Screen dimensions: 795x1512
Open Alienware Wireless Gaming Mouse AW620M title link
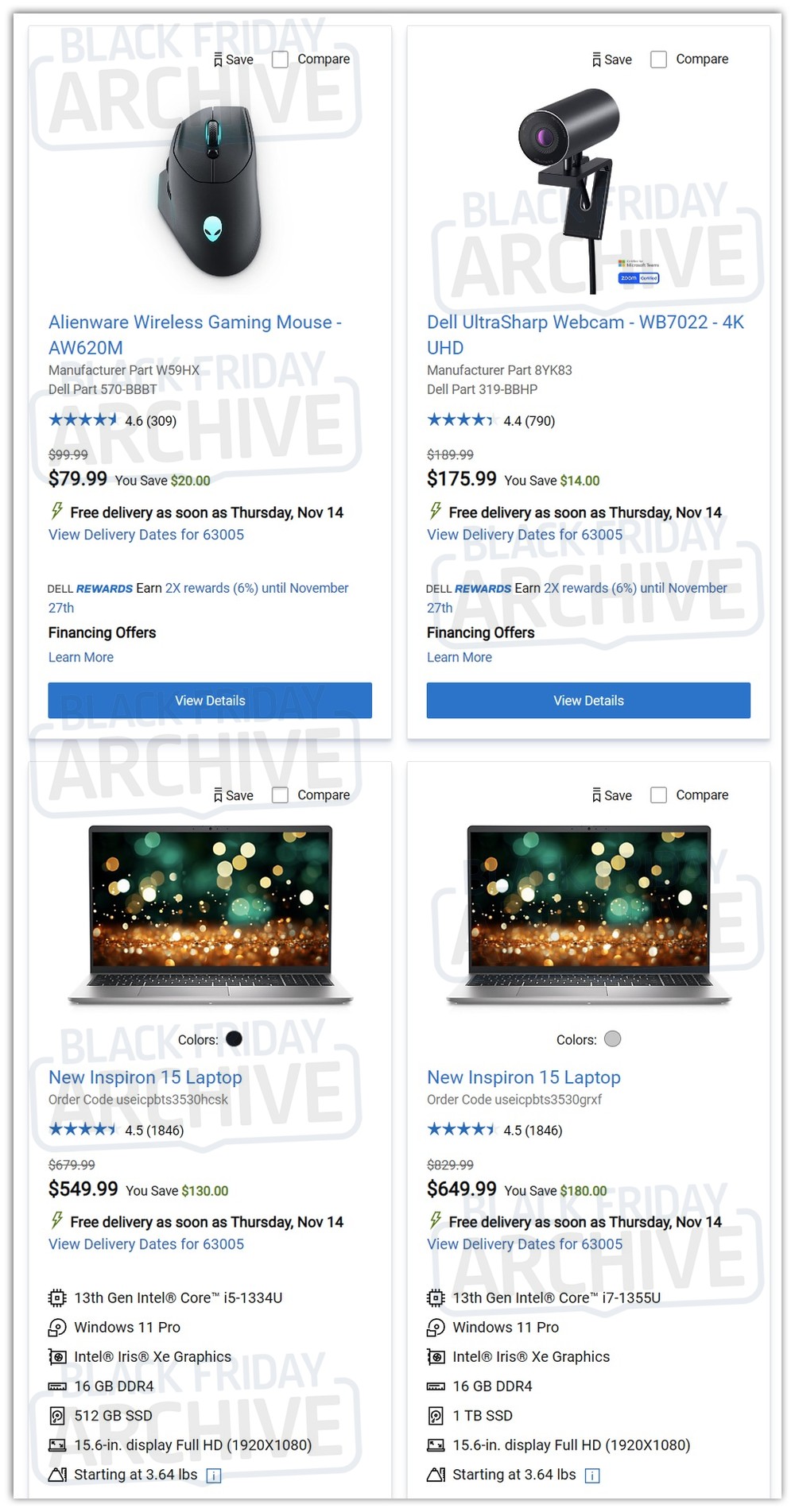(x=195, y=334)
